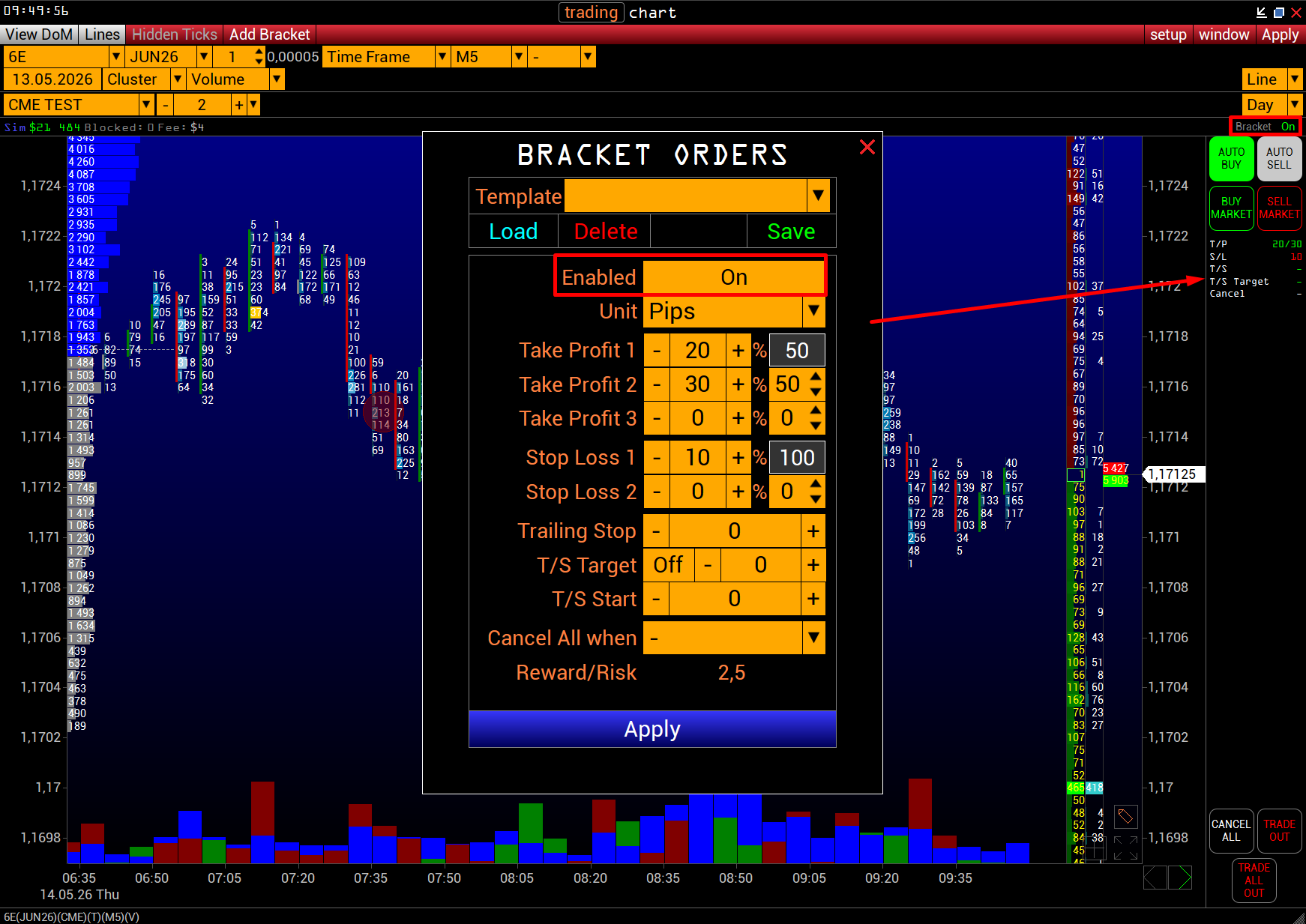Click the orange price tag icon
This screenshot has width=1306, height=924.
(x=1125, y=815)
